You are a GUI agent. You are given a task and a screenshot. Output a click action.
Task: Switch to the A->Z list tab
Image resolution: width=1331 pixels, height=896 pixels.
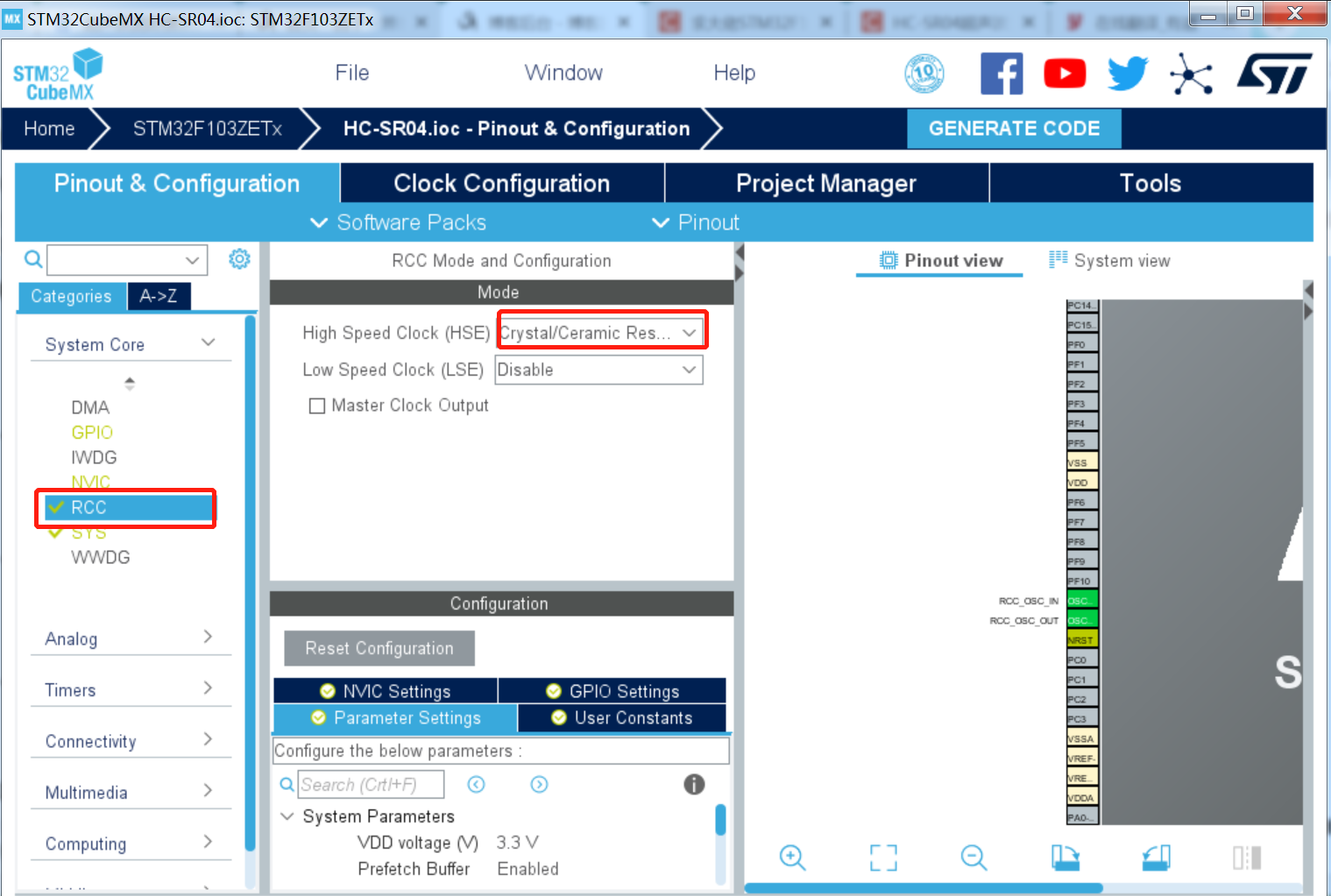(x=159, y=296)
